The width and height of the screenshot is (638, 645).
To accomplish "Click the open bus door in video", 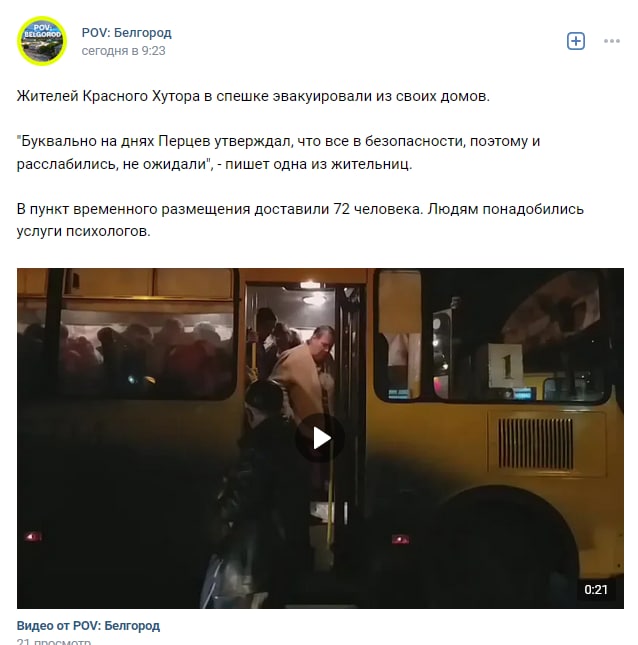I will (x=305, y=411).
